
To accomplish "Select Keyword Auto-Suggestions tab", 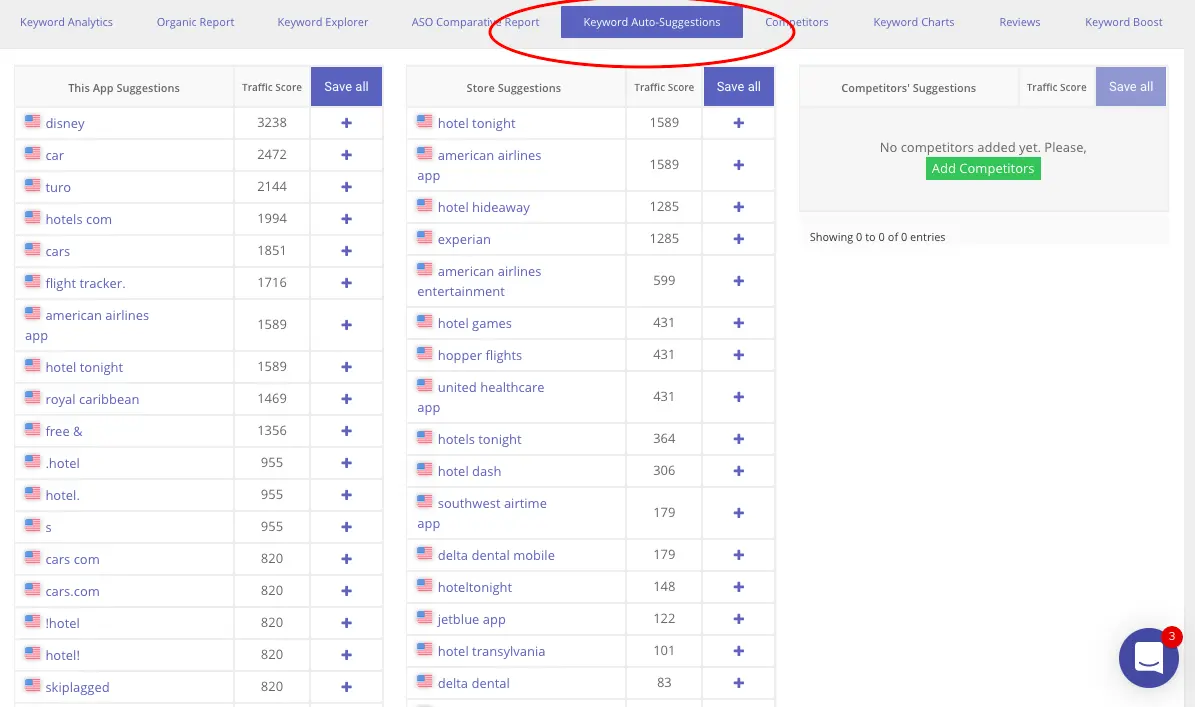I will 652,22.
